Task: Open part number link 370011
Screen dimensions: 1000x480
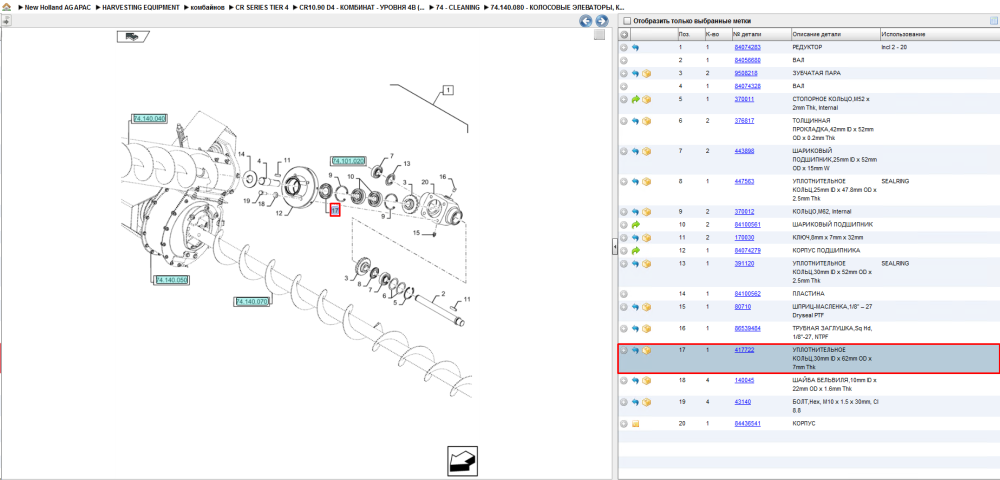Action: pos(744,99)
